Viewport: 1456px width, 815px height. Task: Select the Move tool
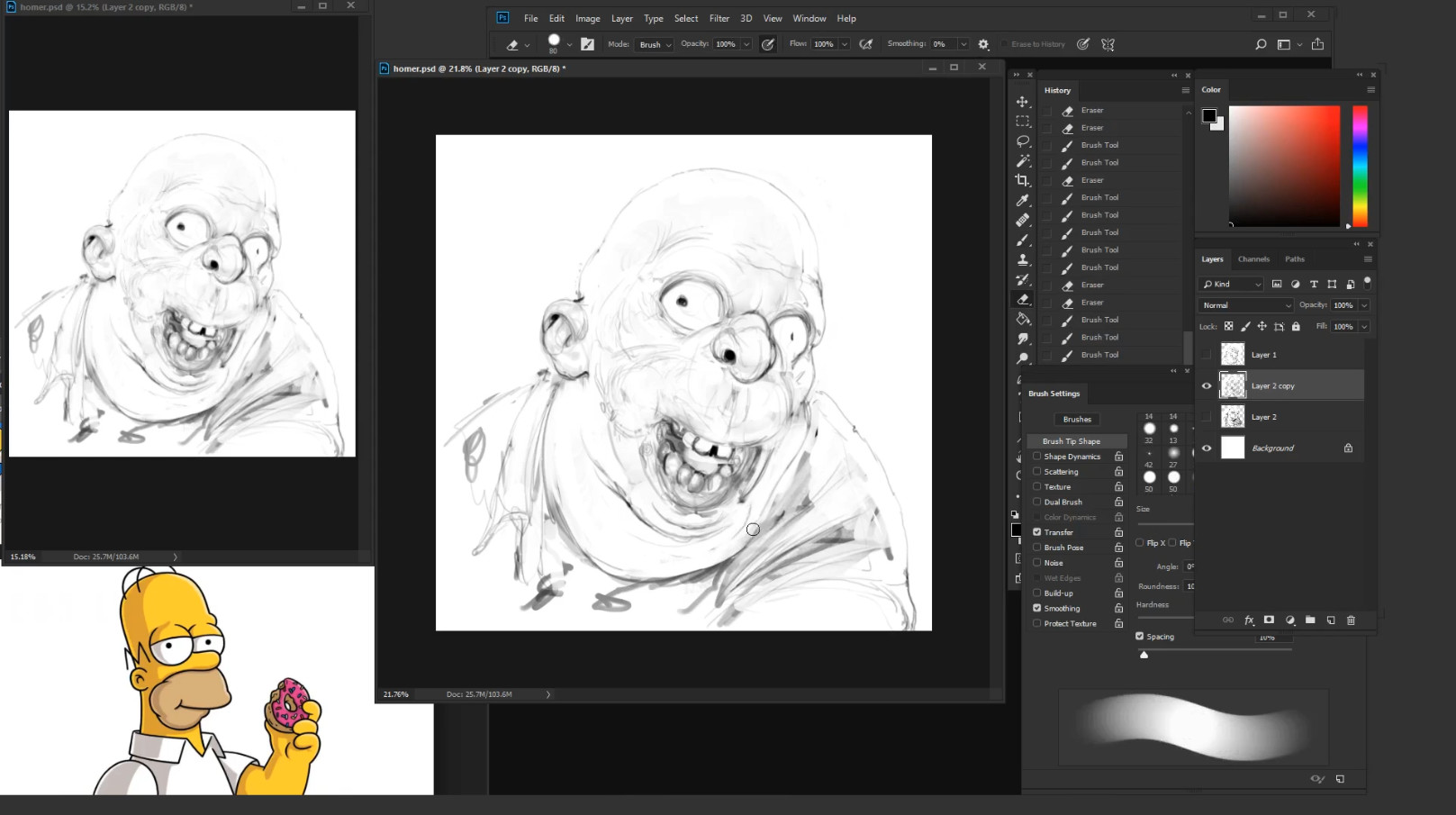(x=1022, y=102)
